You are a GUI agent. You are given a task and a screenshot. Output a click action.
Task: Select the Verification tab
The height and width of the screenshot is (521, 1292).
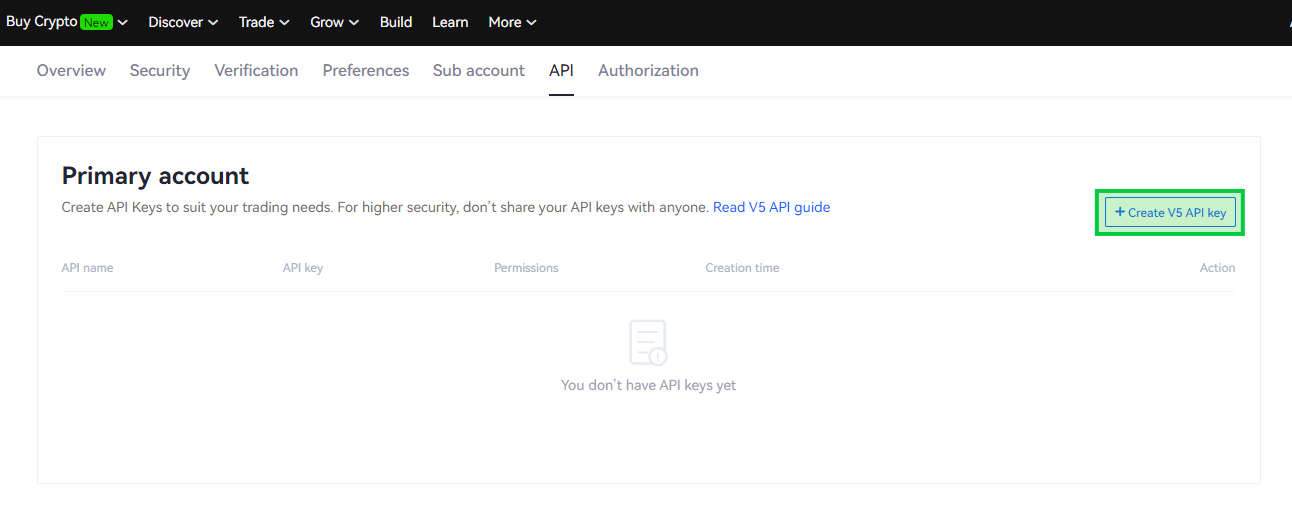256,70
